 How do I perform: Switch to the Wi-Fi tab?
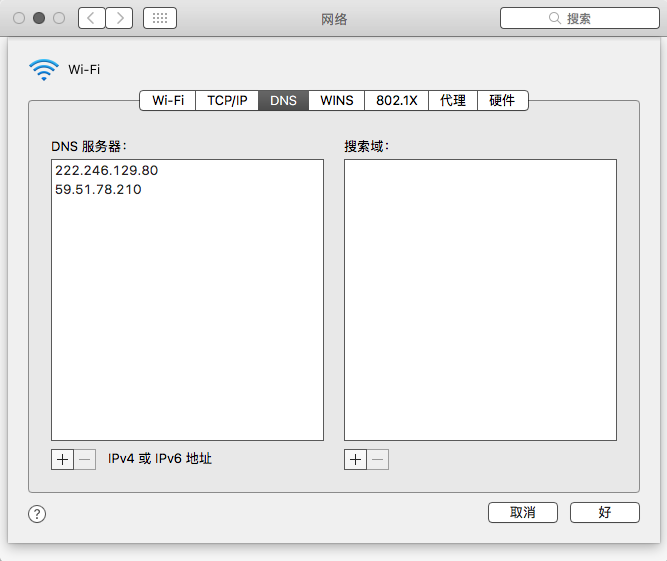[x=168, y=101]
